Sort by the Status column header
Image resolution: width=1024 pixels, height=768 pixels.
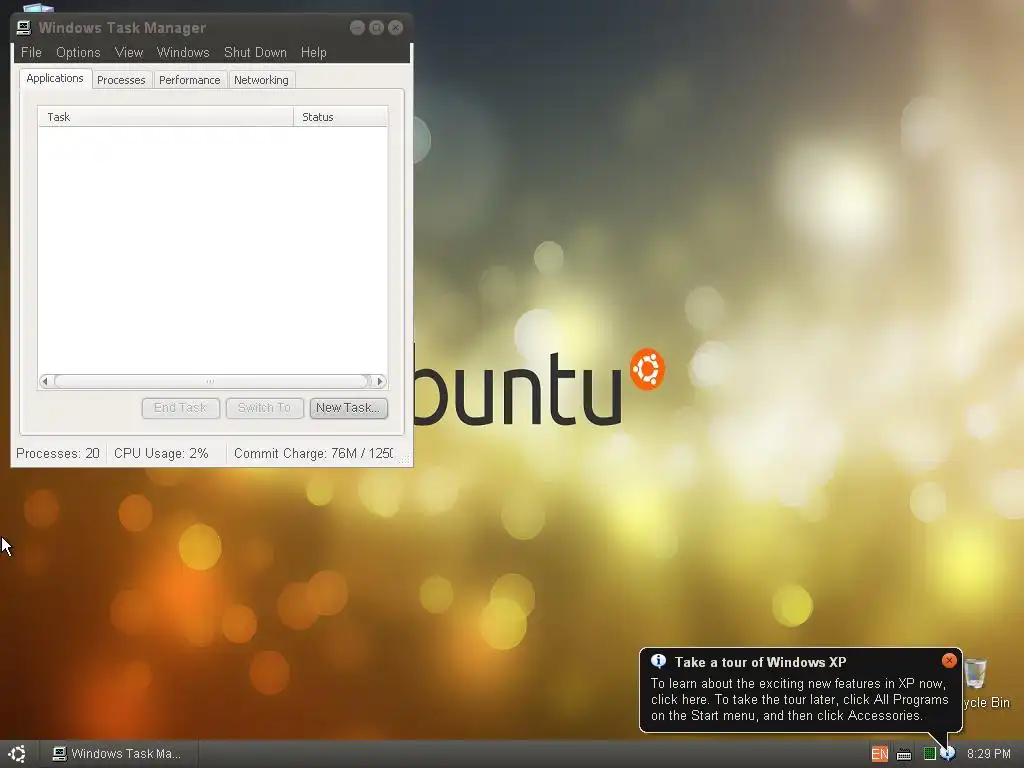tap(341, 117)
